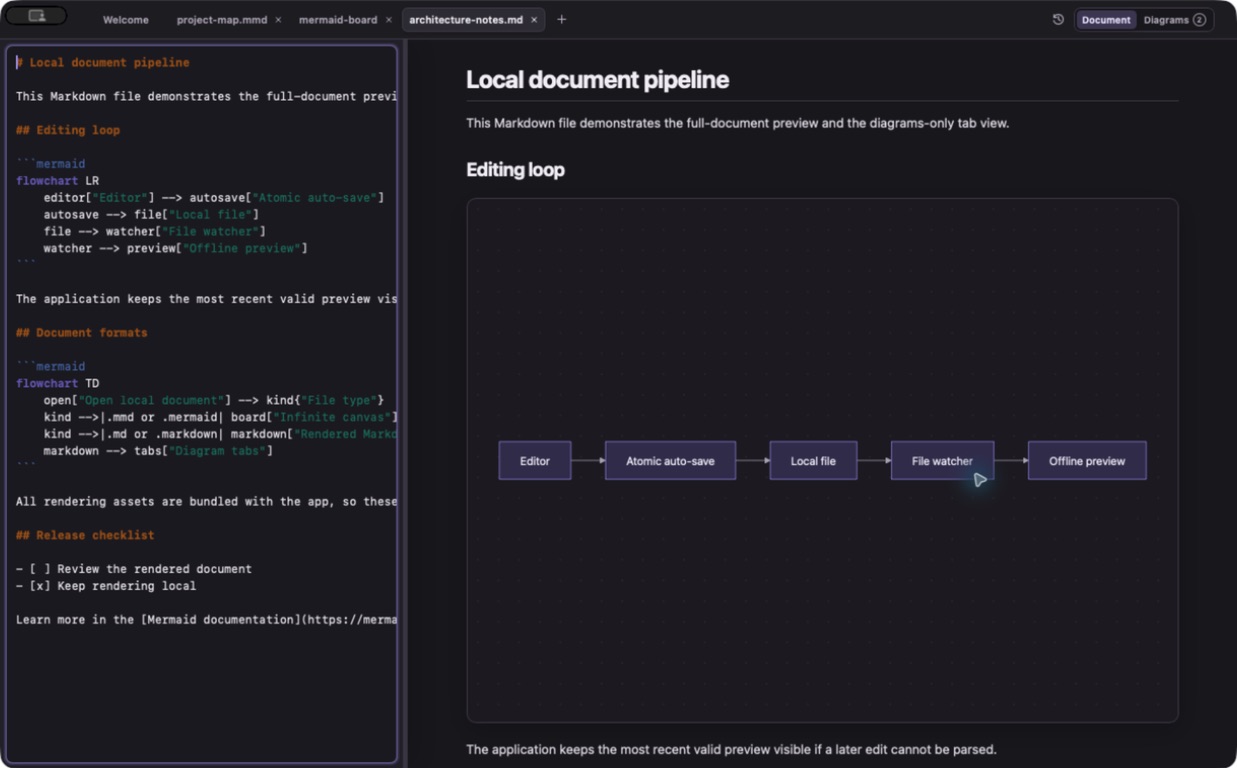This screenshot has width=1237, height=768.
Task: Click the open["Open local document"] code line
Action: (x=214, y=400)
